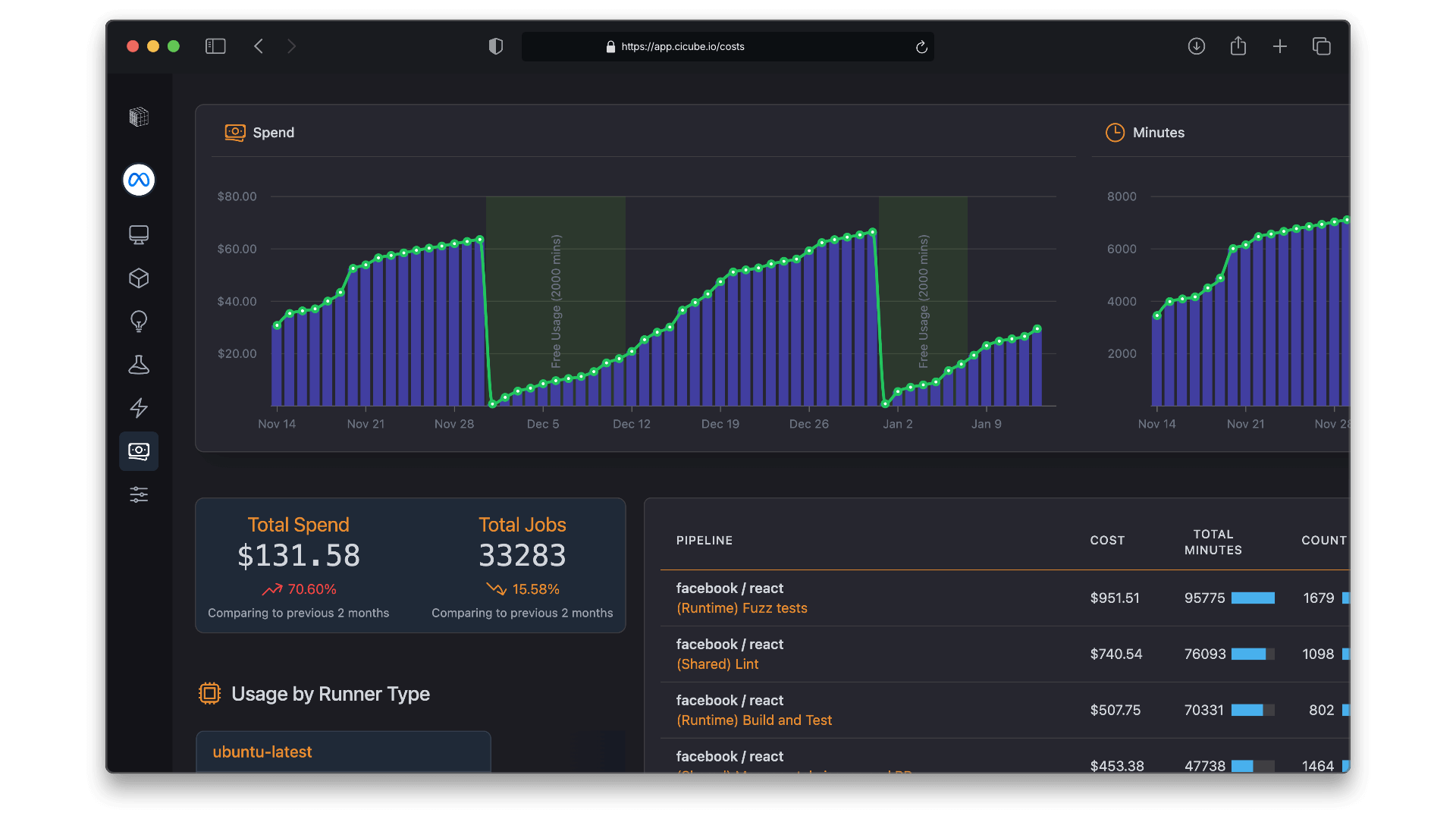Click the browser back arrow
This screenshot has width=1456, height=819.
point(259,46)
